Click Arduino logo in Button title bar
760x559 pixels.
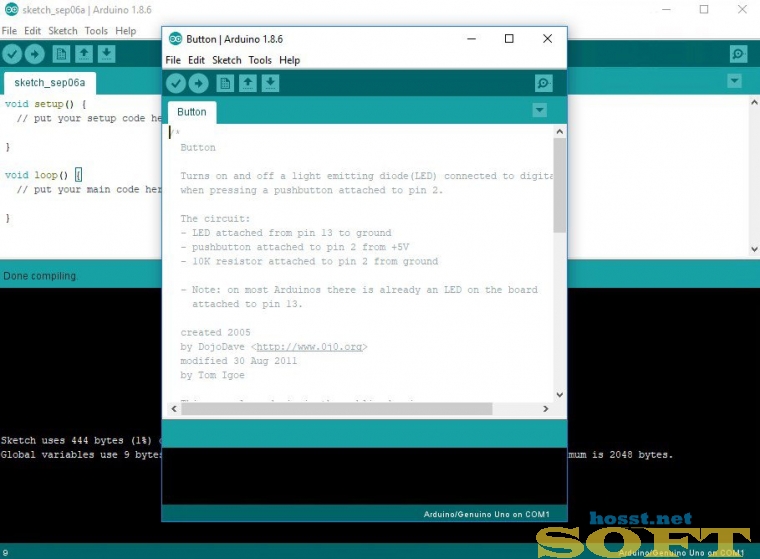click(x=175, y=39)
